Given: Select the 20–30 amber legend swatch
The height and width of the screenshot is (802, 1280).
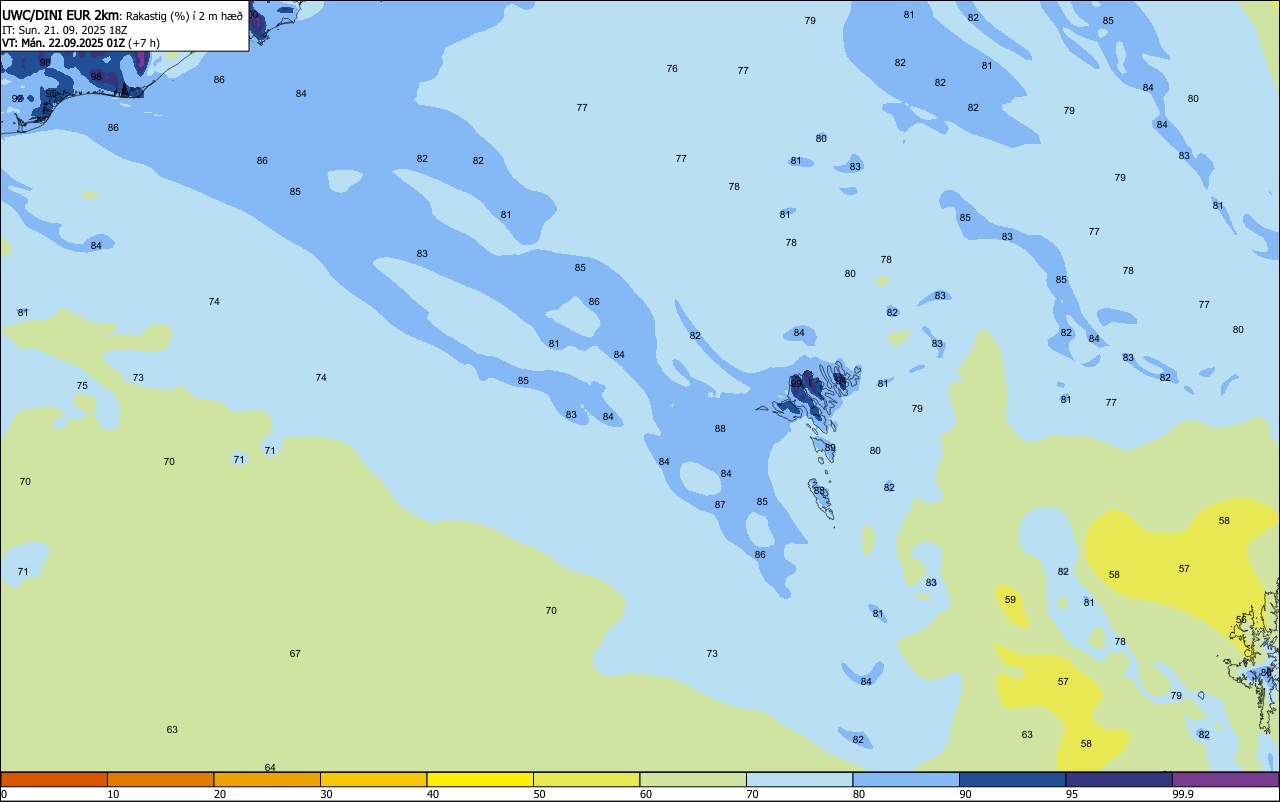Looking at the screenshot, I should [x=267, y=779].
